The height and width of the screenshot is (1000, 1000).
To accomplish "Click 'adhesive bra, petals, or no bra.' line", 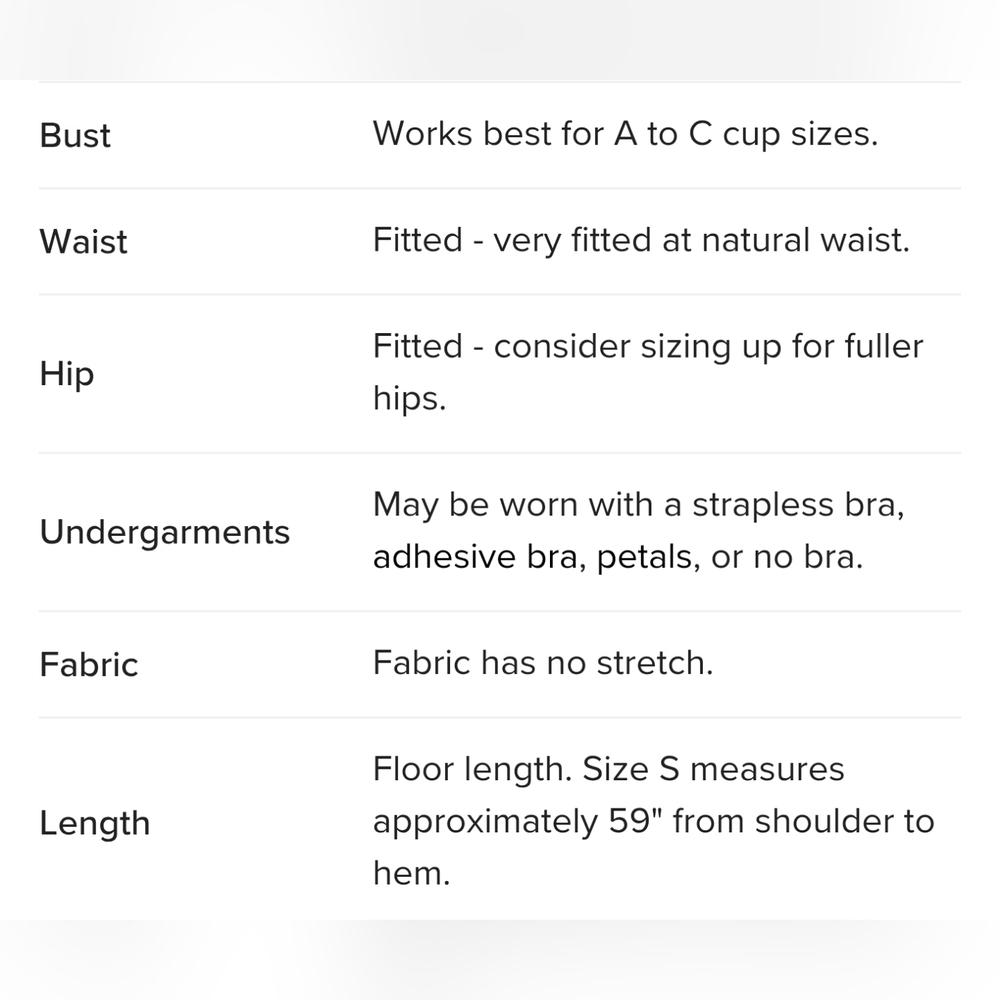I will point(617,557).
